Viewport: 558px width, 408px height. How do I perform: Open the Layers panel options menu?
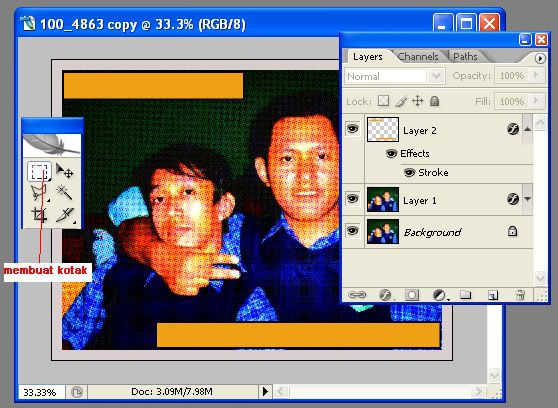[x=540, y=58]
